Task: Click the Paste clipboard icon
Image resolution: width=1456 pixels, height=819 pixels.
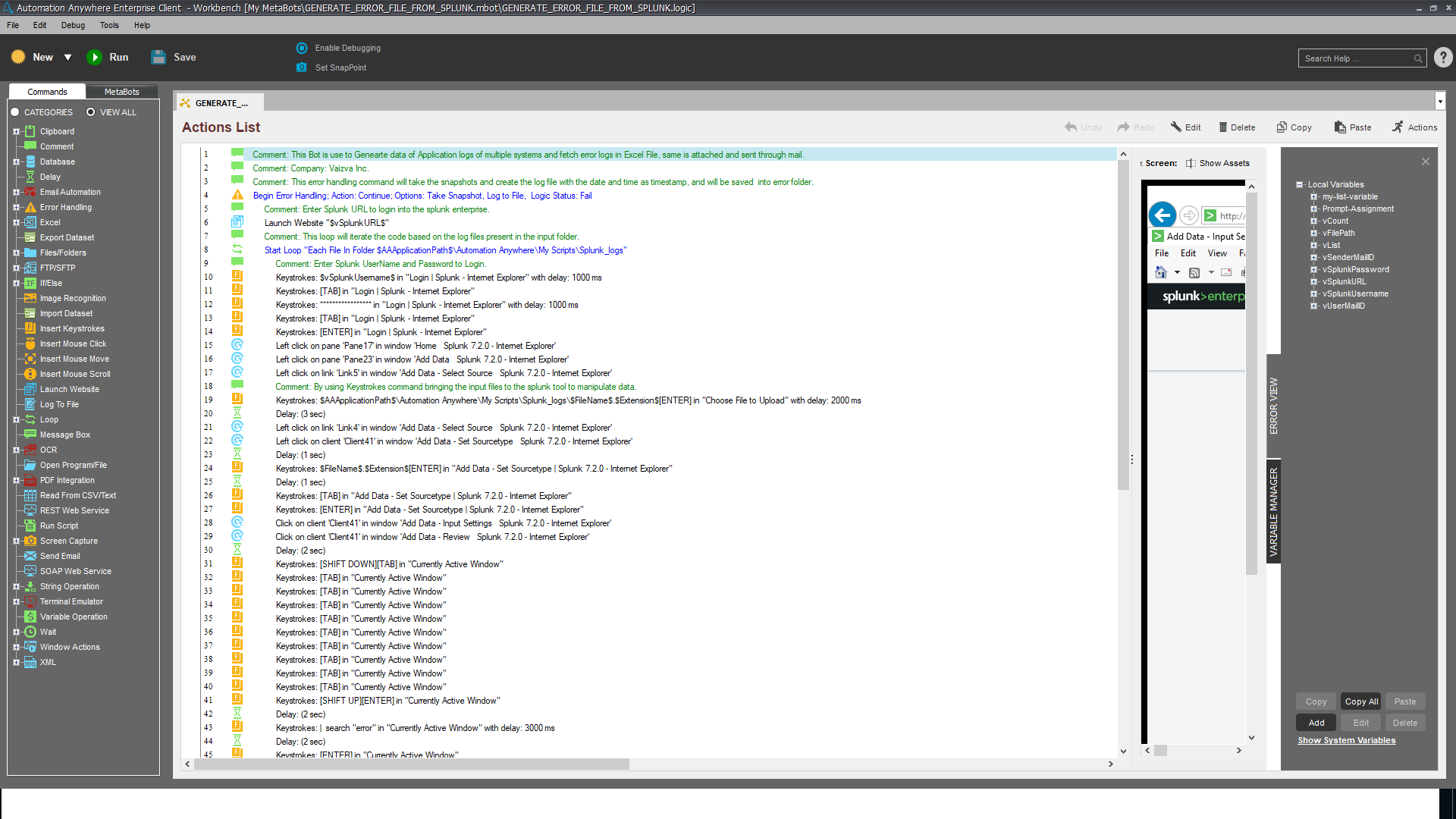Action: pyautogui.click(x=1340, y=127)
